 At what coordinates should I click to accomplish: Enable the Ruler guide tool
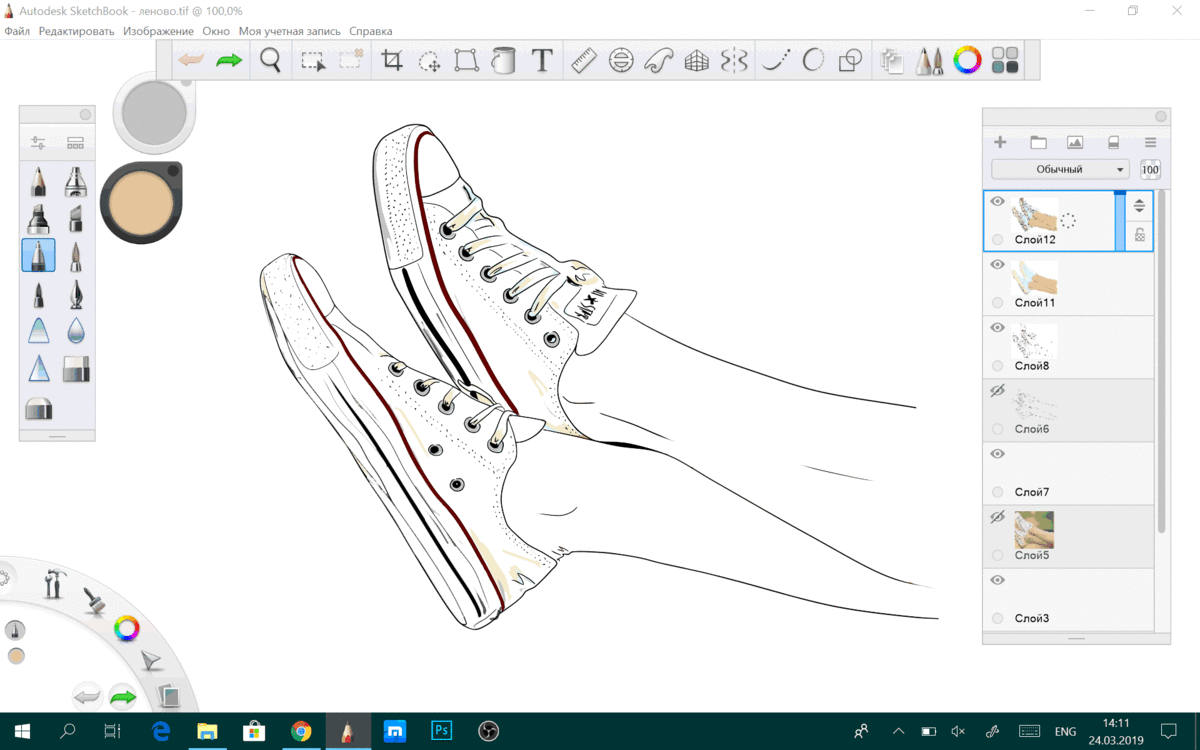point(584,61)
